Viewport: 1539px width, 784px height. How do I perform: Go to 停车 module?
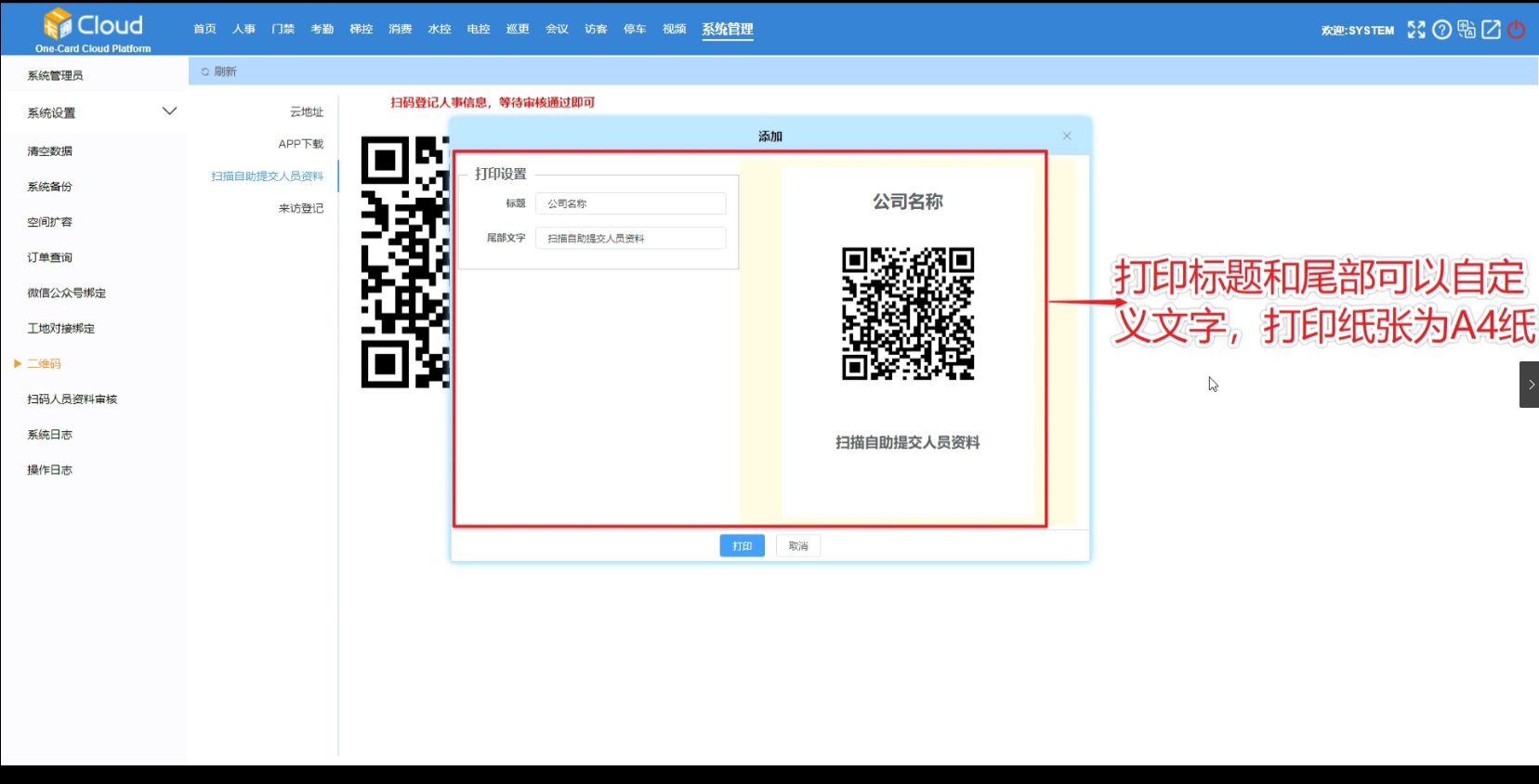[x=635, y=29]
